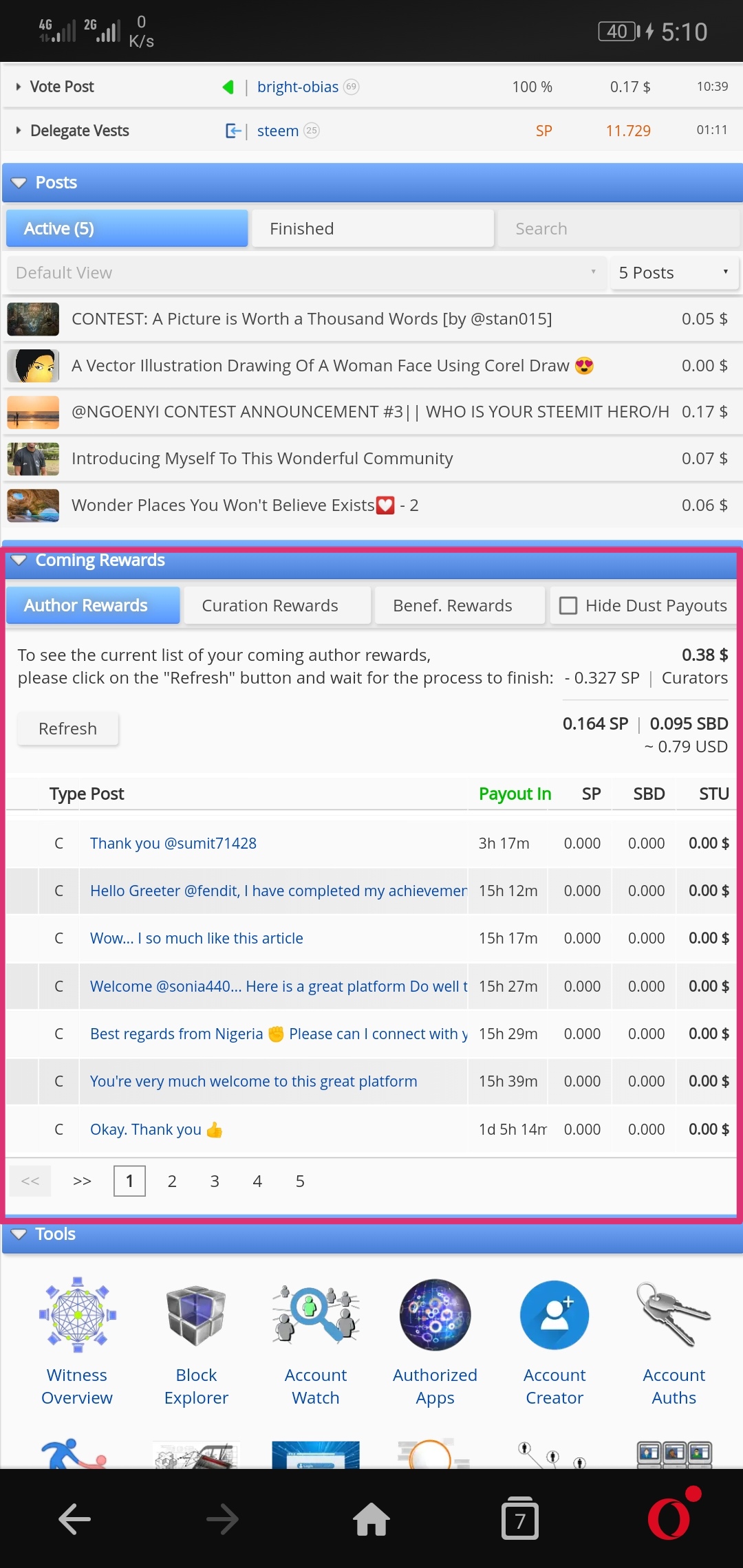Open the bright-obias account link
This screenshot has width=743, height=1568.
coord(297,87)
